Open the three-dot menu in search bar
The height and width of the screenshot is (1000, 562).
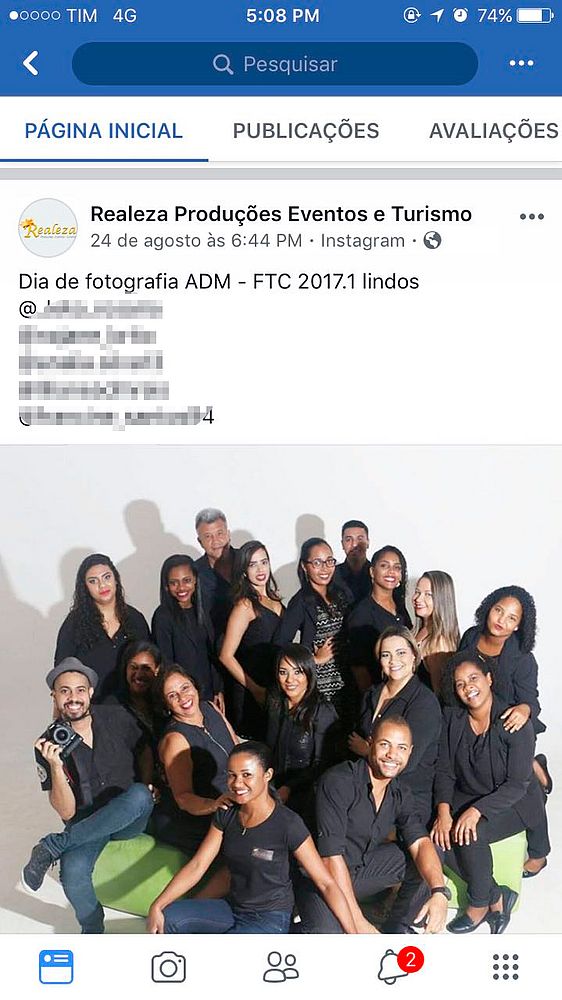(521, 63)
